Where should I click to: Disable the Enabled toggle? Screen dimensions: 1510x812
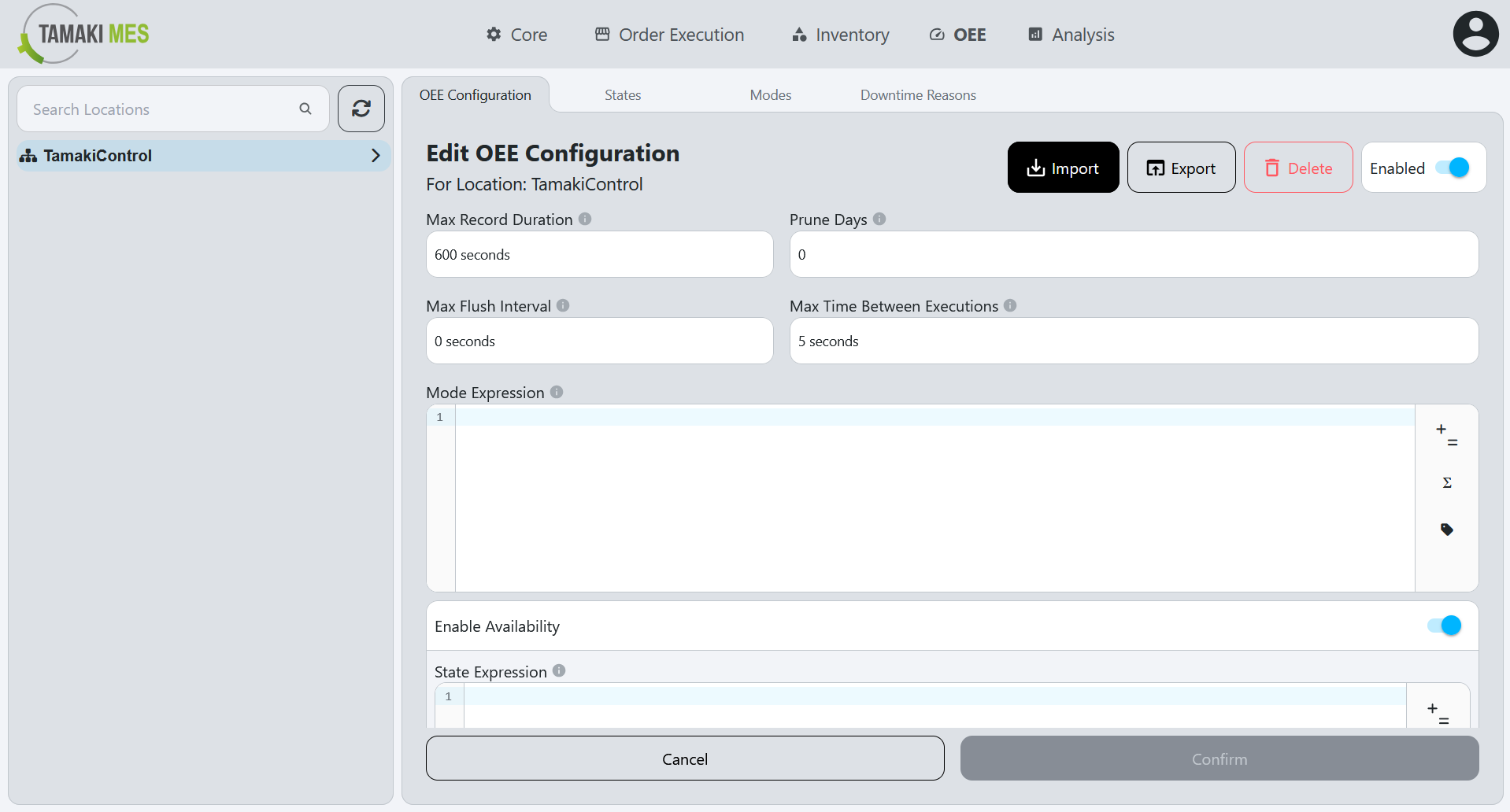tap(1453, 167)
